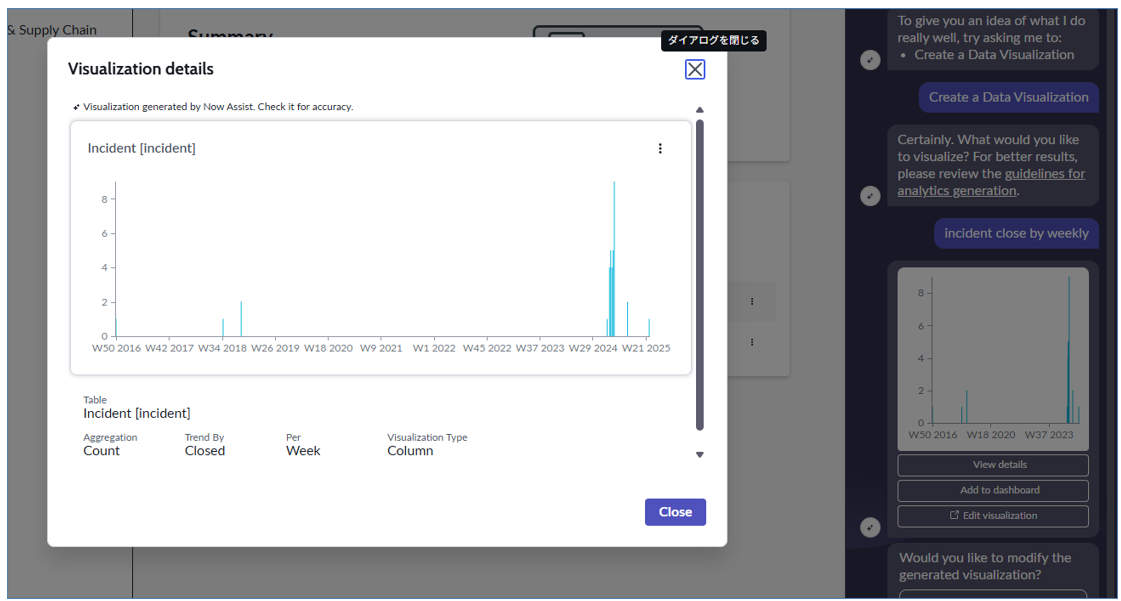
Task: Click the dialog vertical scrollbar thumb
Action: coord(700,275)
